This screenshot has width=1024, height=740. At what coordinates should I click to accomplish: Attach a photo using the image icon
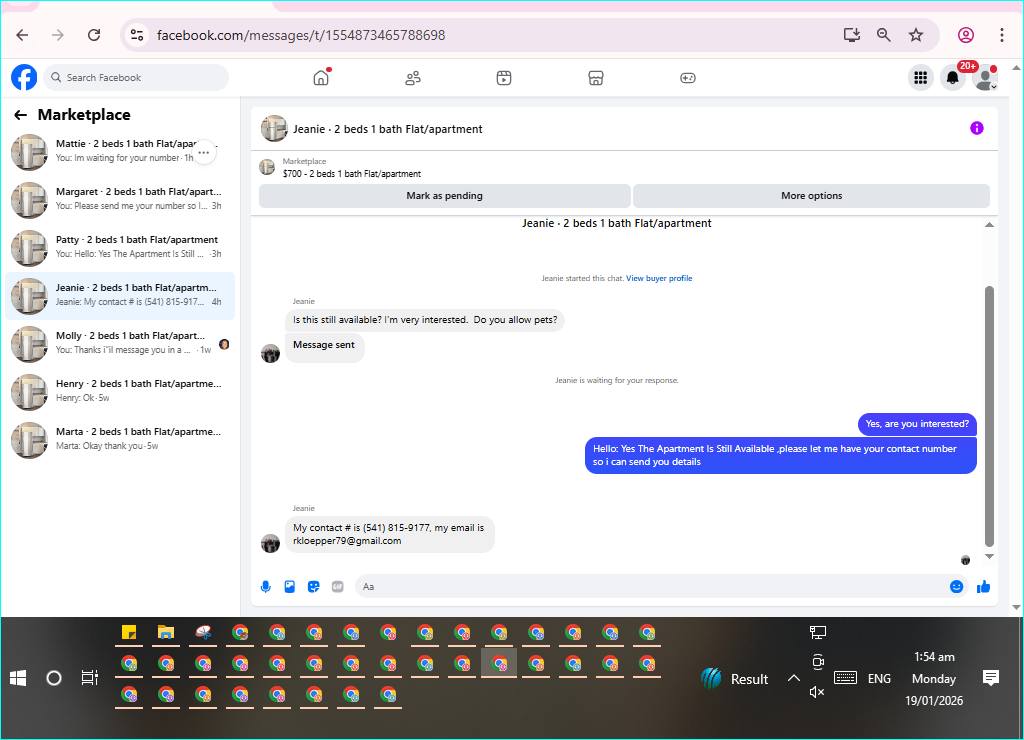pyautogui.click(x=290, y=587)
